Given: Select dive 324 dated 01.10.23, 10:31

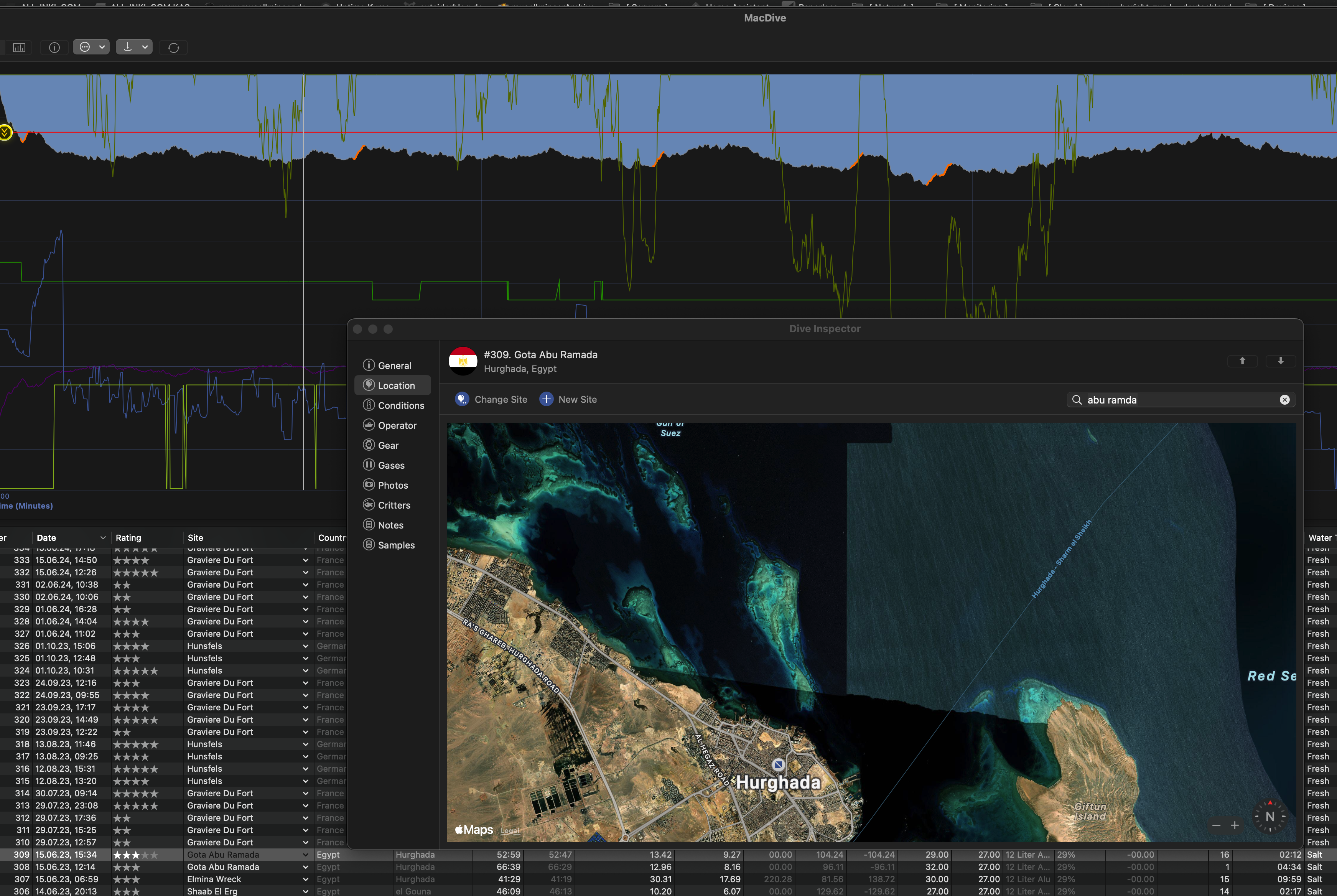Looking at the screenshot, I should [x=173, y=671].
